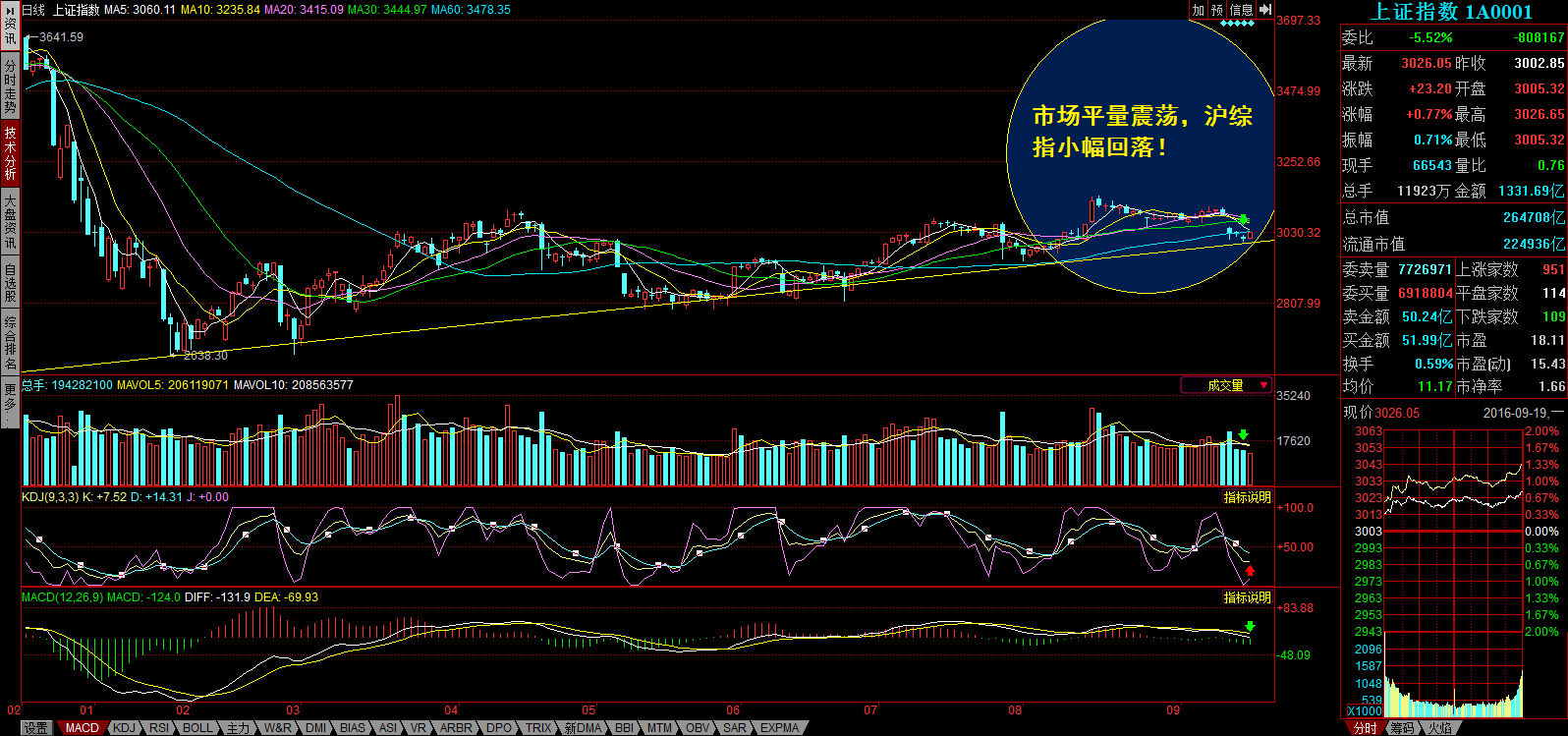The height and width of the screenshot is (736, 1568).
Task: Click the arrow icon beside 信息 button
Action: pyautogui.click(x=1265, y=10)
